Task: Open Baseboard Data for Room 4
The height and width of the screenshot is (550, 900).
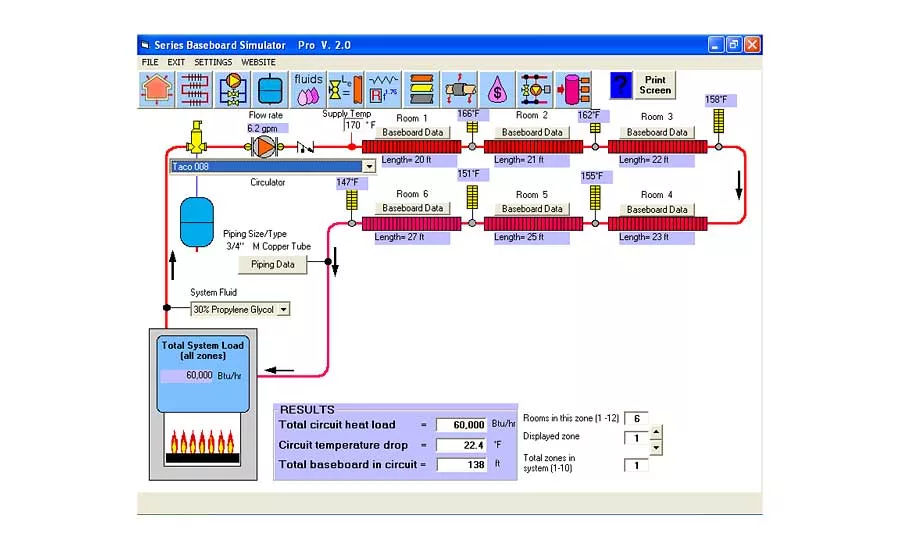Action: 657,209
